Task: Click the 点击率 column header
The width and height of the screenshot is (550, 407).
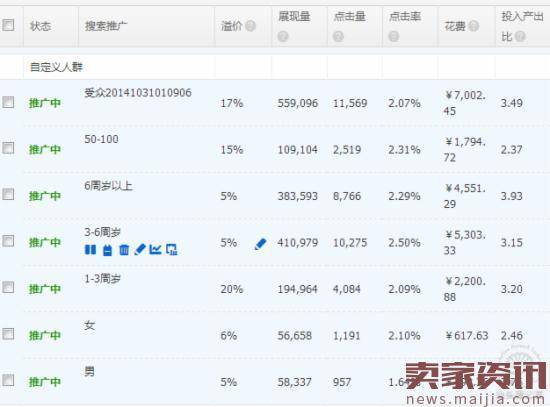Action: [405, 16]
